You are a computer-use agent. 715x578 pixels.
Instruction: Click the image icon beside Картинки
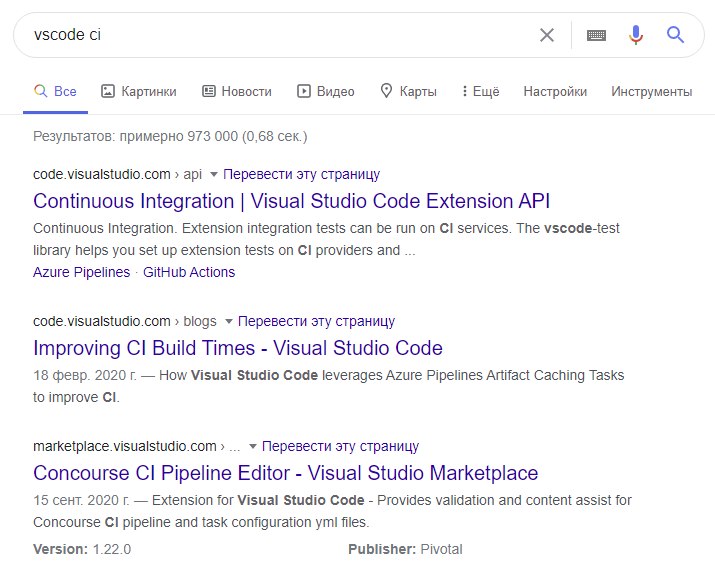point(108,91)
